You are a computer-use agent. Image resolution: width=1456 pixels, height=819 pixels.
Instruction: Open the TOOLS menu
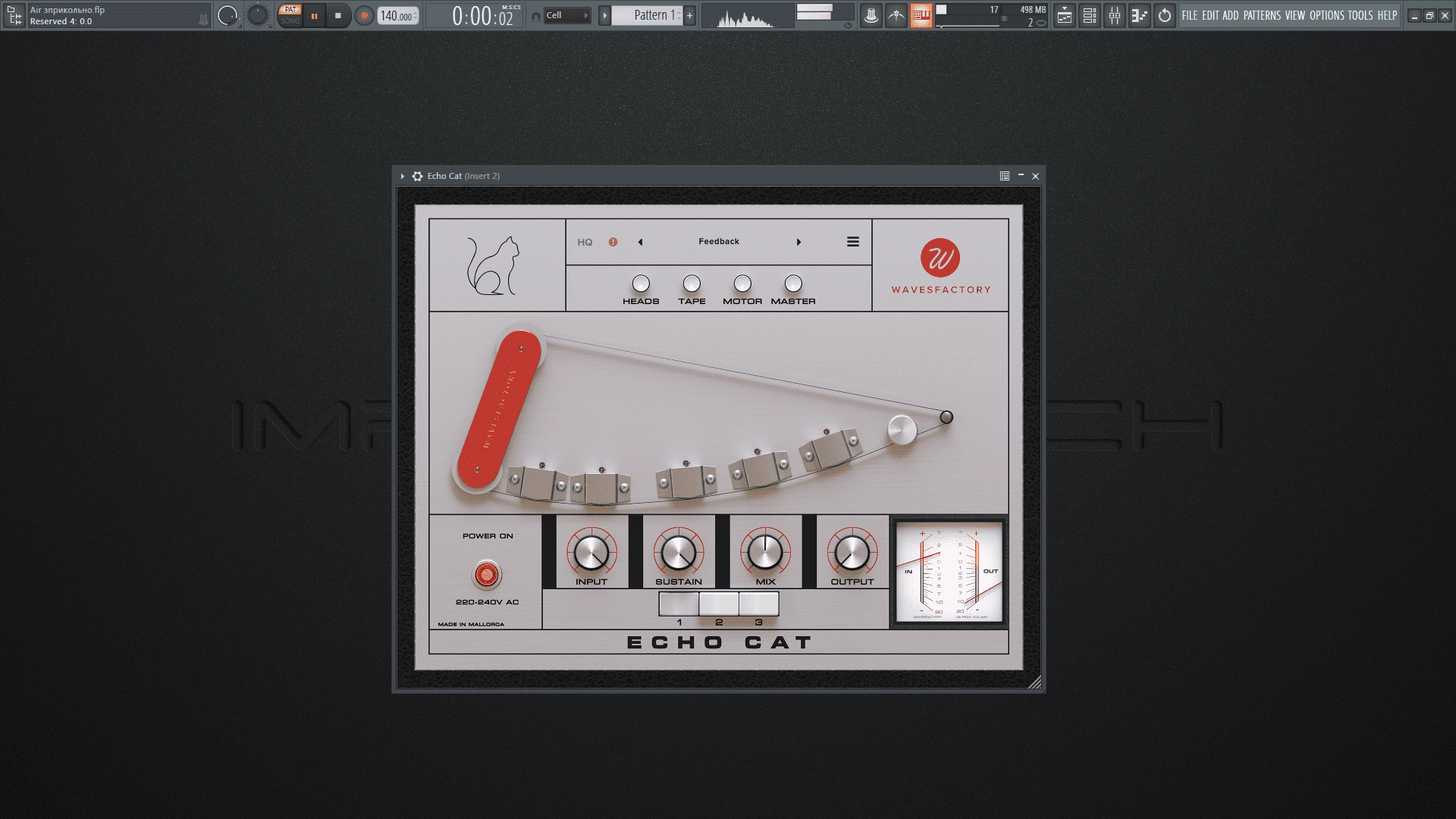pos(1360,15)
